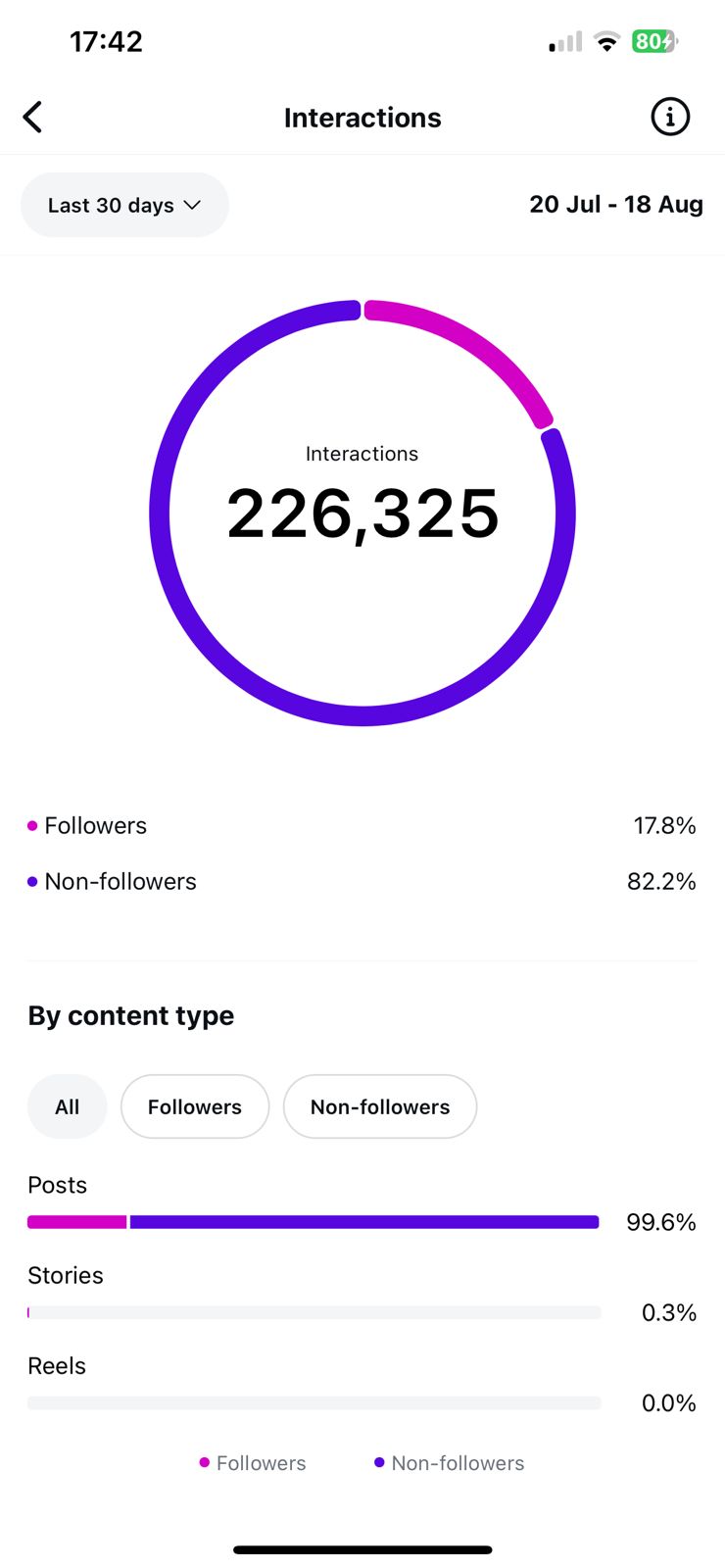Image resolution: width=725 pixels, height=1568 pixels.
Task: Switch to the Non-followers filter chip
Action: (380, 1106)
